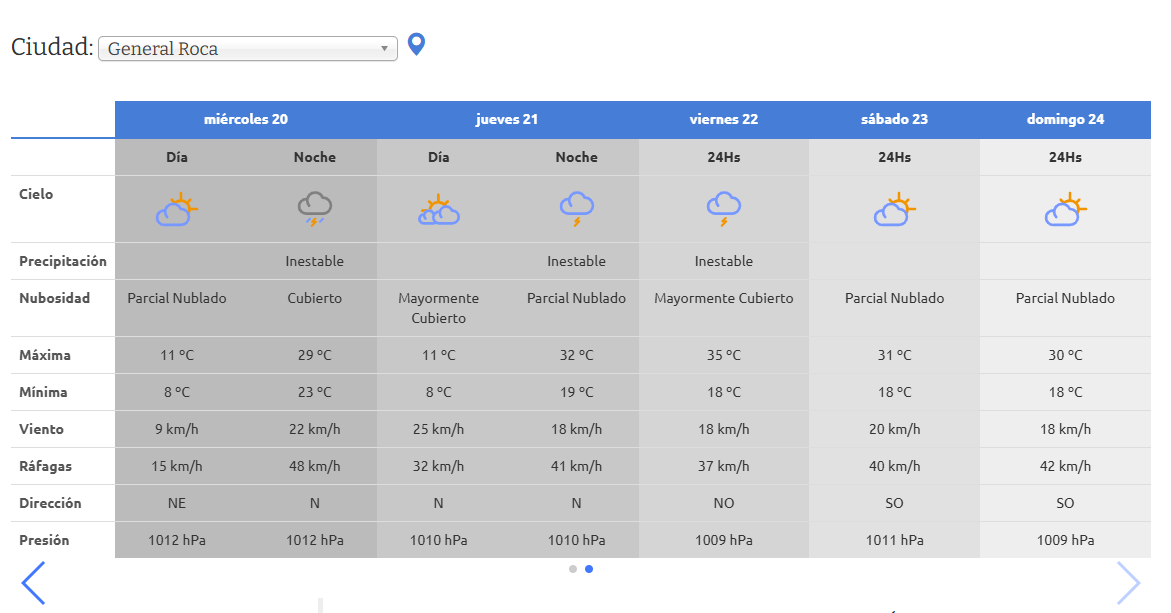Select the viernes 22 column header

coord(723,119)
